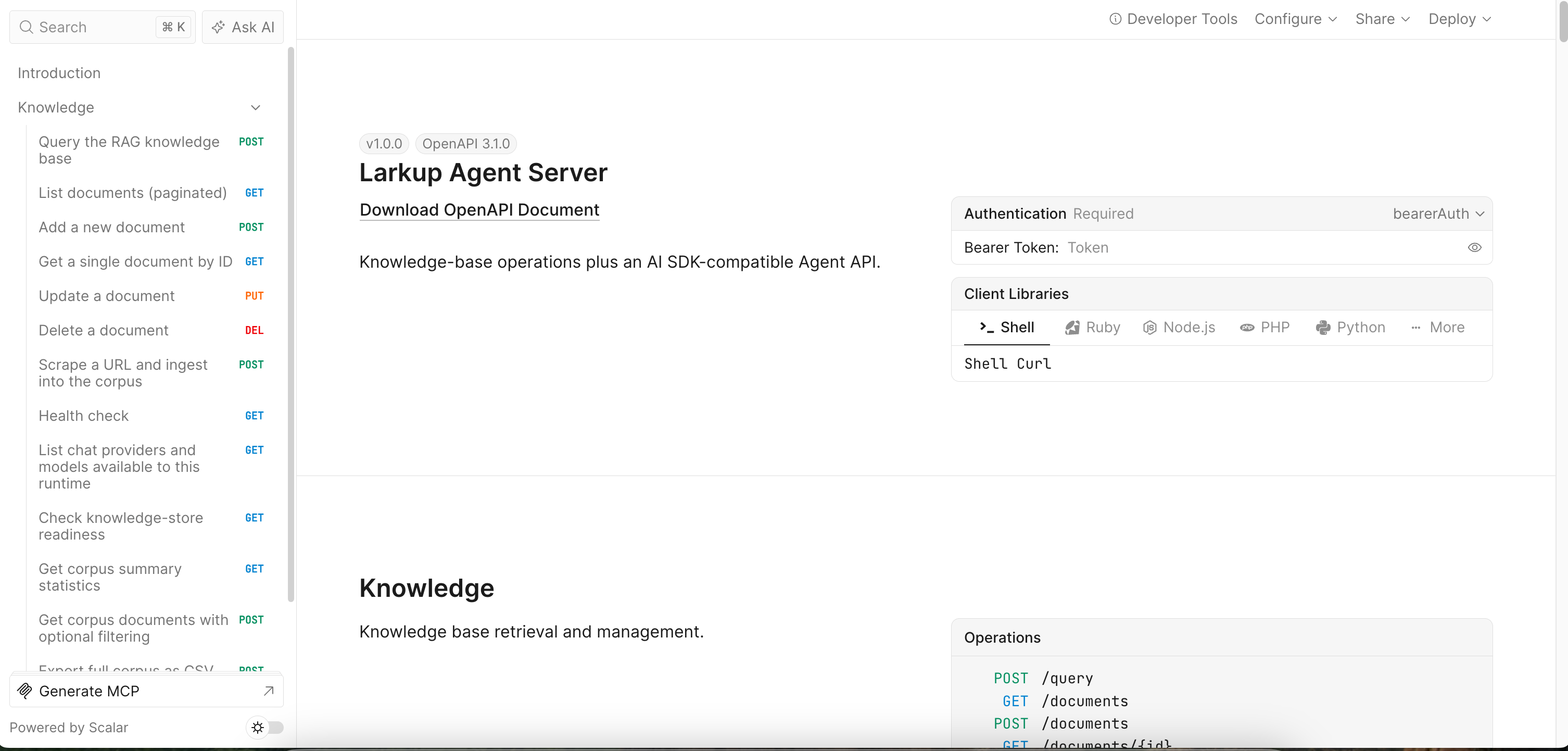Click the PHP logo icon
Viewport: 1568px width, 751px height.
coord(1247,327)
